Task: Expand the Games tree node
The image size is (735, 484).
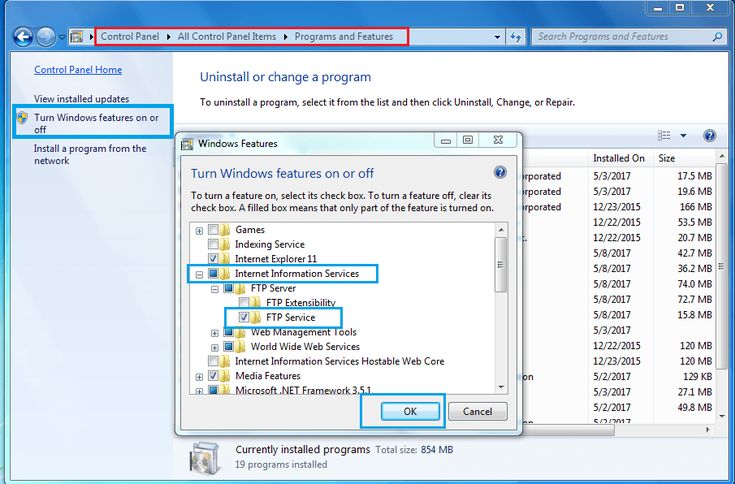Action: 199,231
